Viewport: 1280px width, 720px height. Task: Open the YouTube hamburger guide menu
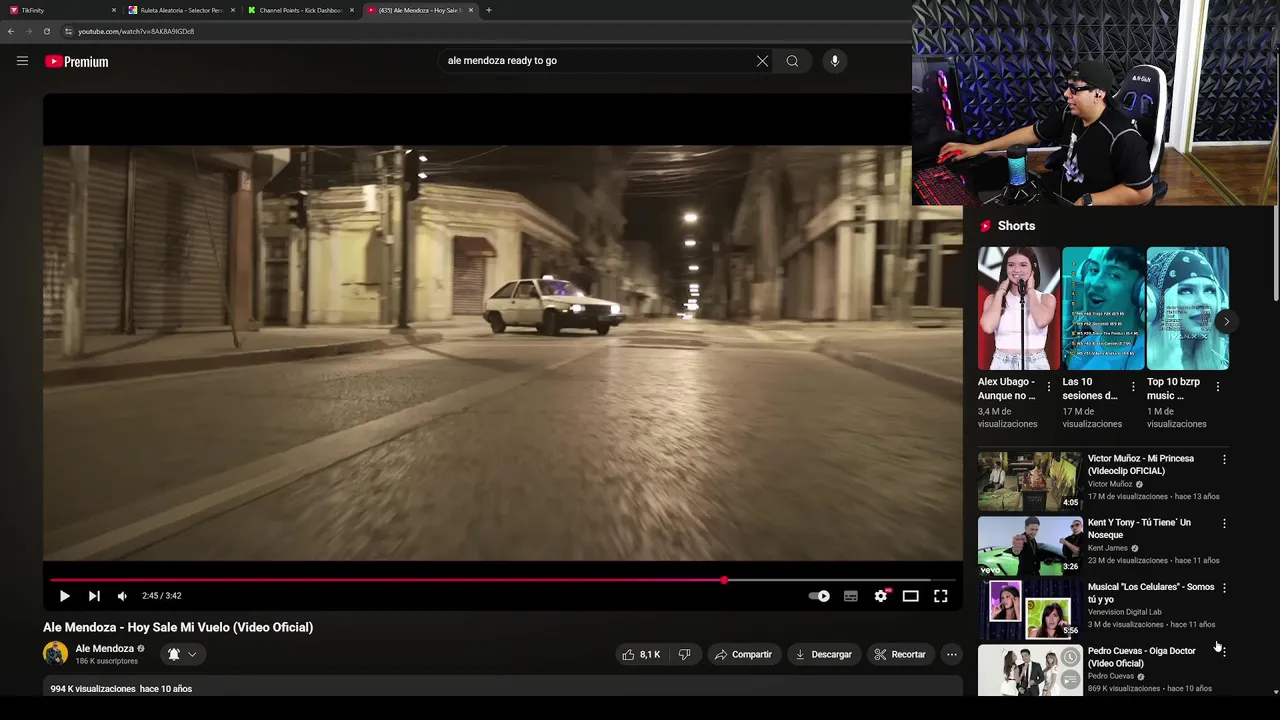(x=22, y=61)
